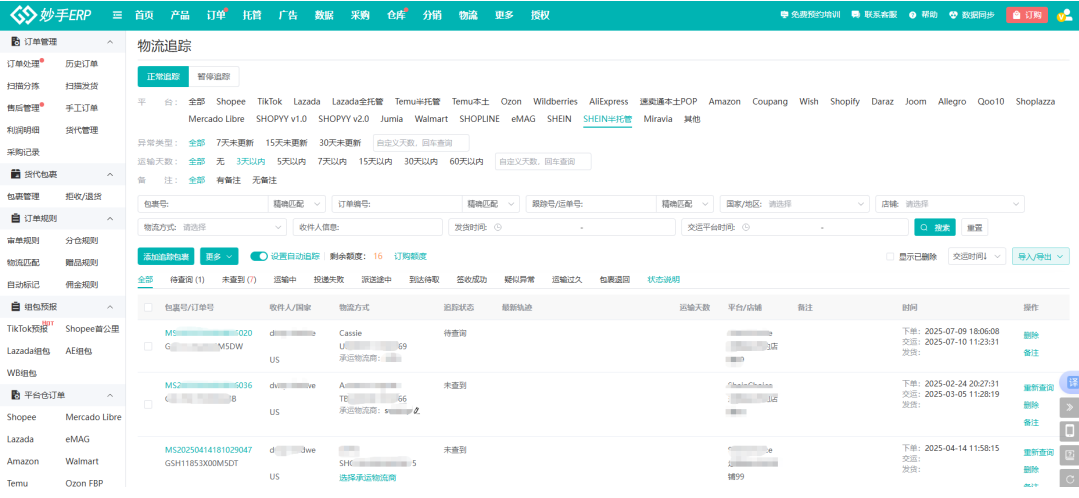Click the 货代包裹 section icon
The image size is (1079, 498).
[16, 174]
